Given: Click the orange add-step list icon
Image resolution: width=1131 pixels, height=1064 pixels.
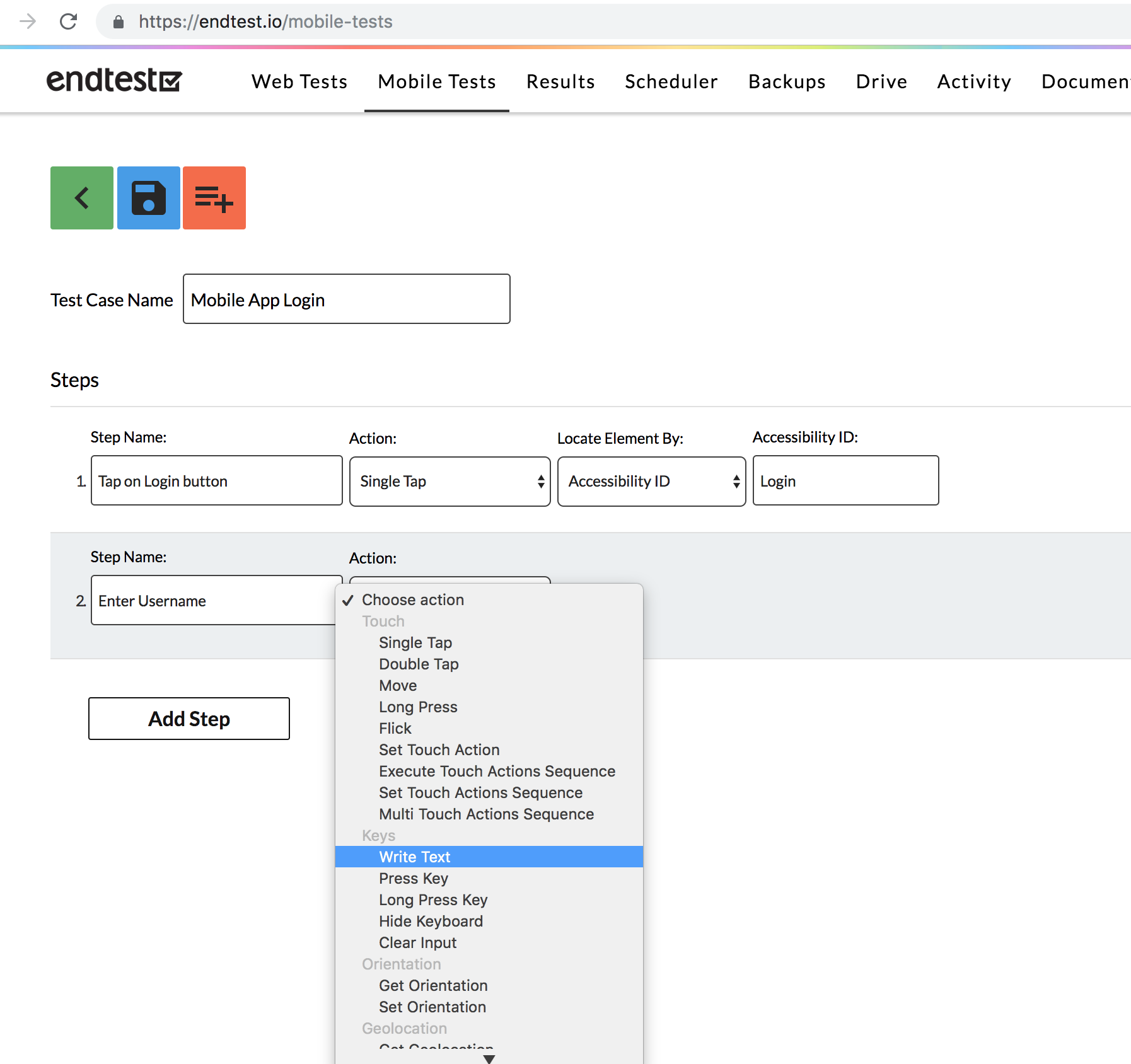Looking at the screenshot, I should (x=214, y=197).
